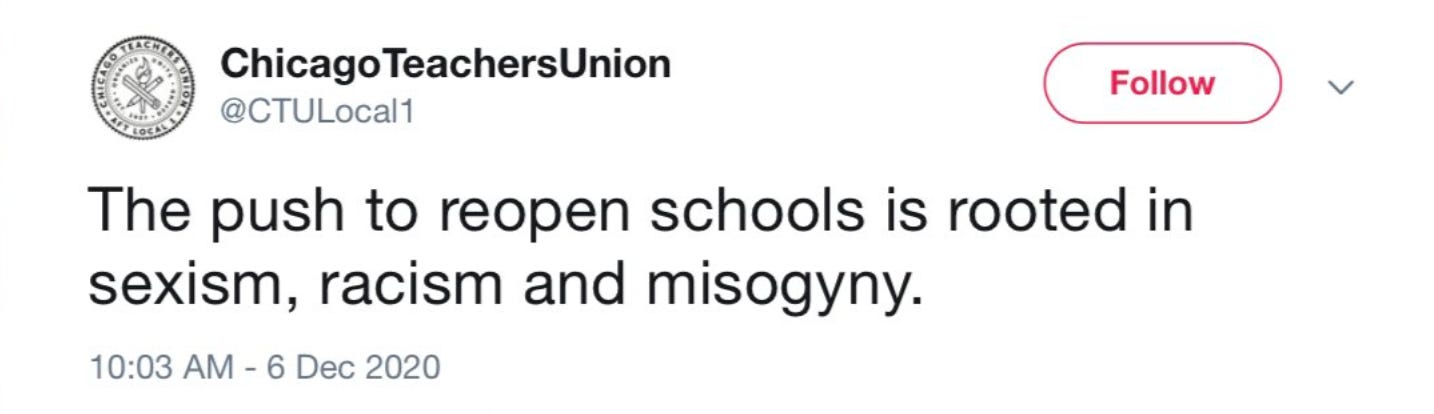Click the tweet's second line of text
The height and width of the screenshot is (414, 1434).
tap(502, 288)
